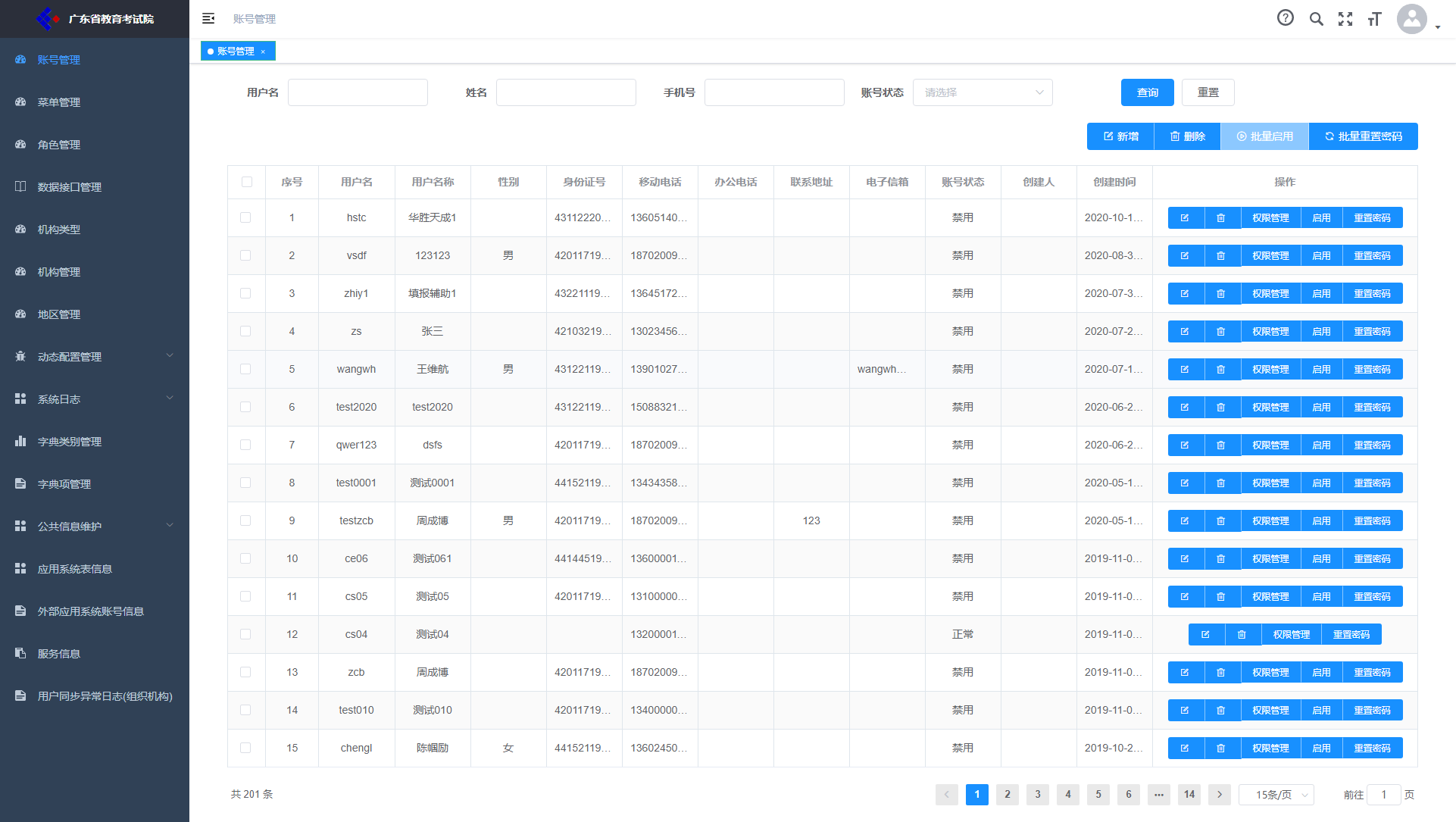Close the 账号管理 tab with x
The height and width of the screenshot is (822, 1456).
263,52
